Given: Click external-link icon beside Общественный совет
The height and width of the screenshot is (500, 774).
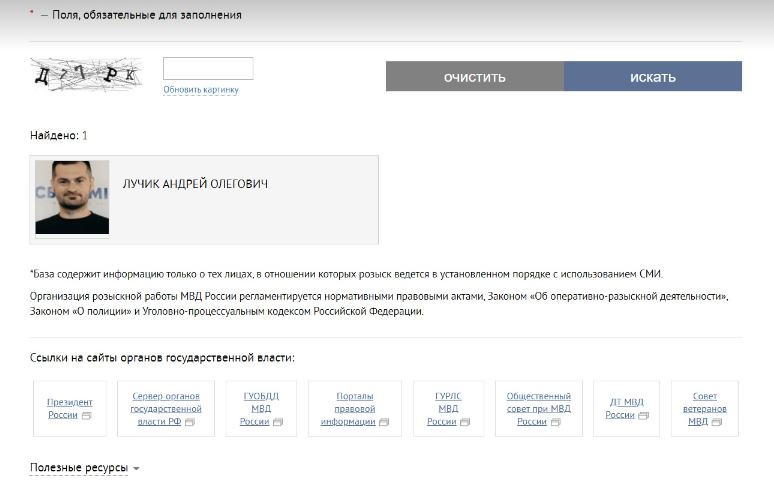Looking at the screenshot, I should (x=556, y=422).
